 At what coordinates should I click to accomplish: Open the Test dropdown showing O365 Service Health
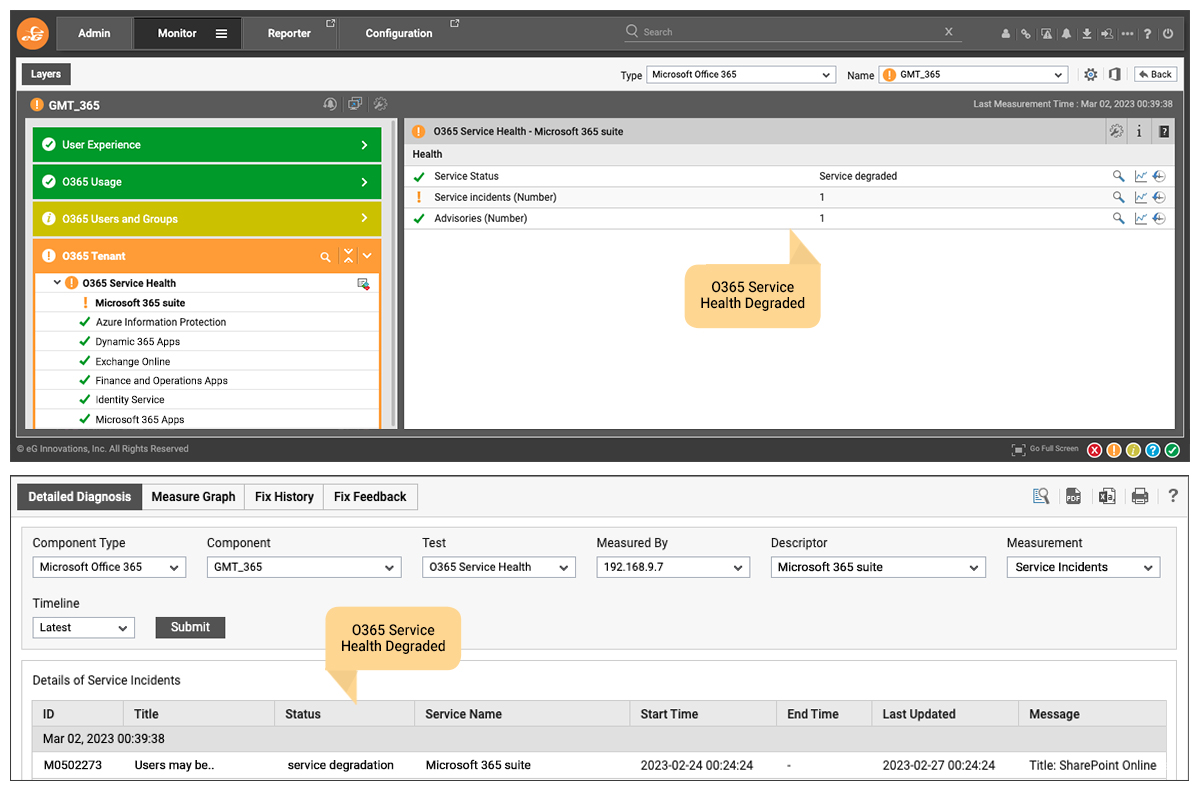pyautogui.click(x=499, y=567)
